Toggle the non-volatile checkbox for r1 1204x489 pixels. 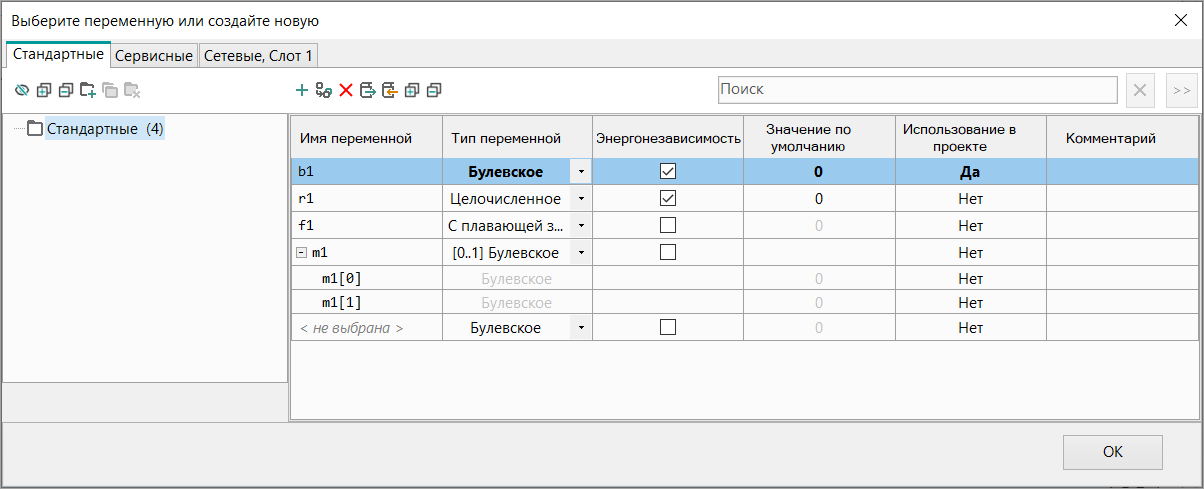(x=668, y=198)
